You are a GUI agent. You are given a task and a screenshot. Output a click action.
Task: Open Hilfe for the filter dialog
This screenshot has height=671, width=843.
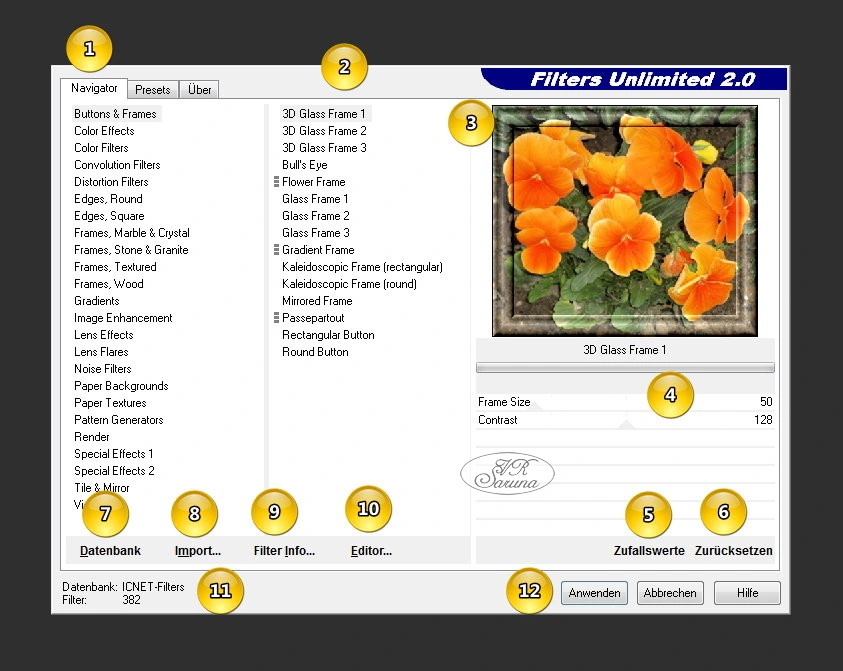click(x=747, y=593)
